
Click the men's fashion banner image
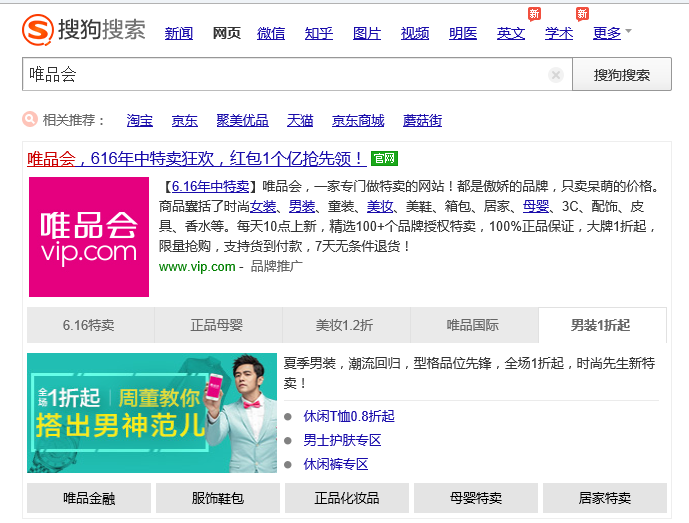click(152, 413)
